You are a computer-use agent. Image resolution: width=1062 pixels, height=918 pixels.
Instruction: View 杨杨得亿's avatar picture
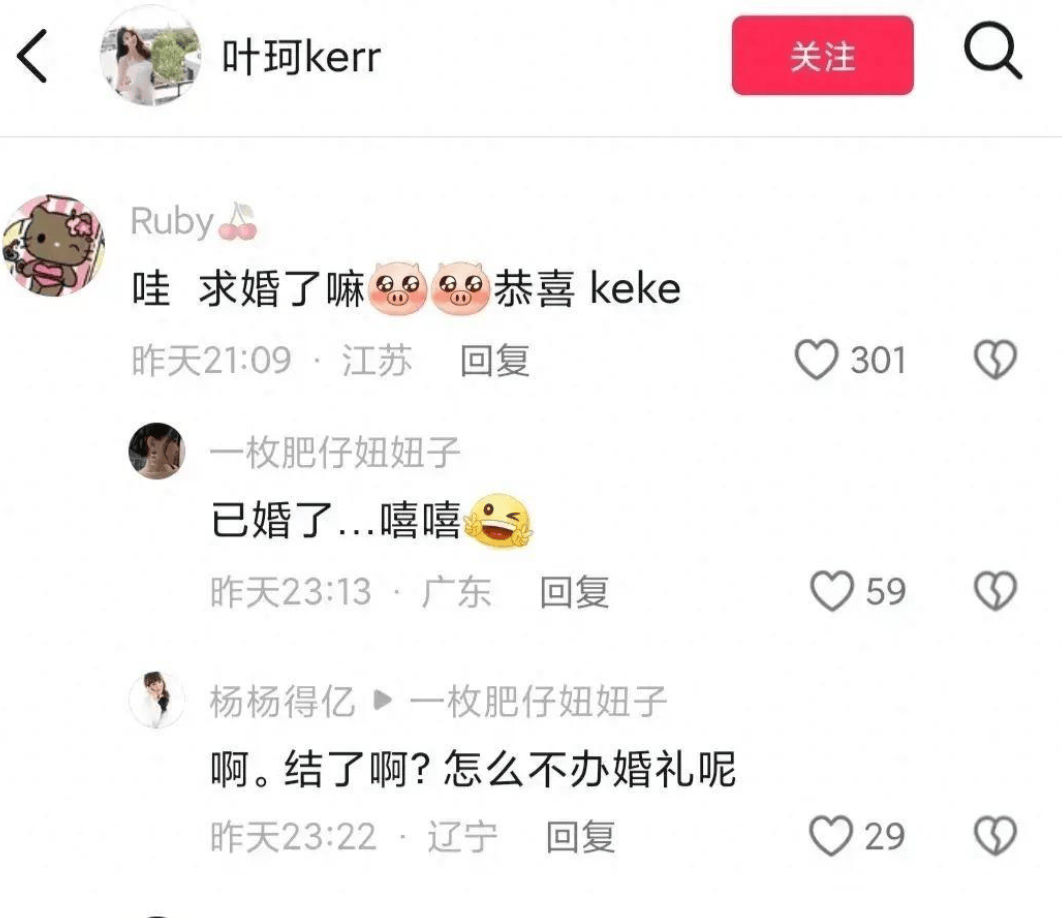156,699
